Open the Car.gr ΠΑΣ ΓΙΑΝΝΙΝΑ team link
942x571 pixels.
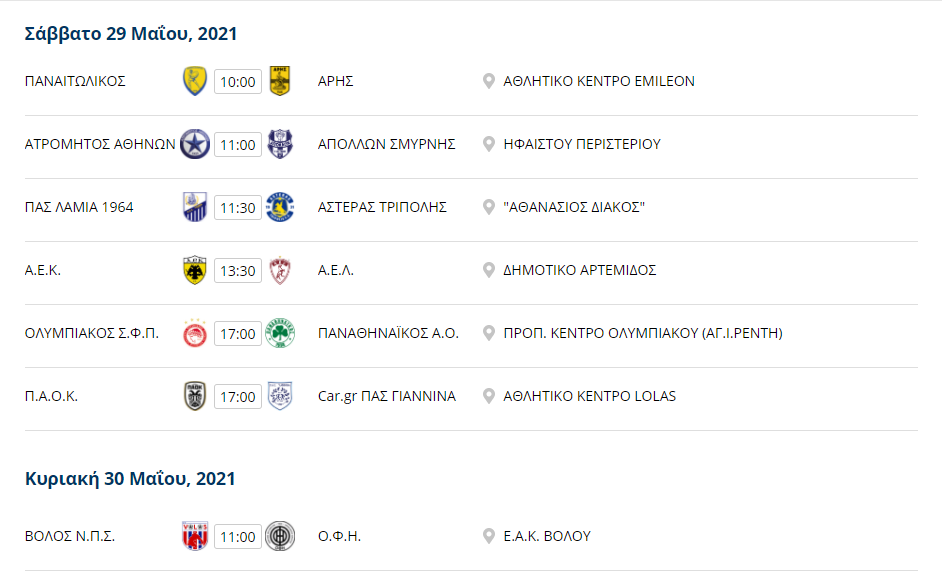click(x=387, y=397)
